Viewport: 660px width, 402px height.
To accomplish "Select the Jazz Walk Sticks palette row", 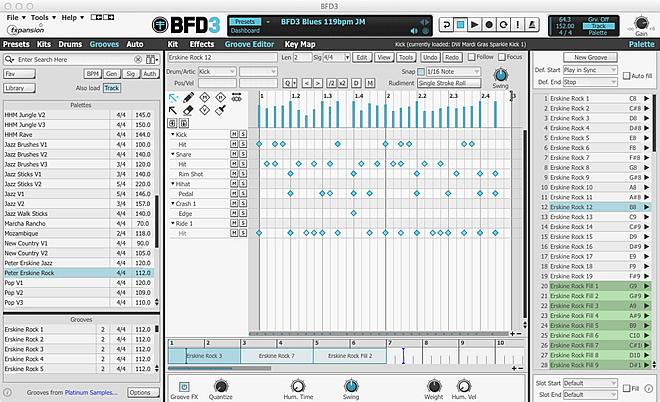I will (x=78, y=213).
